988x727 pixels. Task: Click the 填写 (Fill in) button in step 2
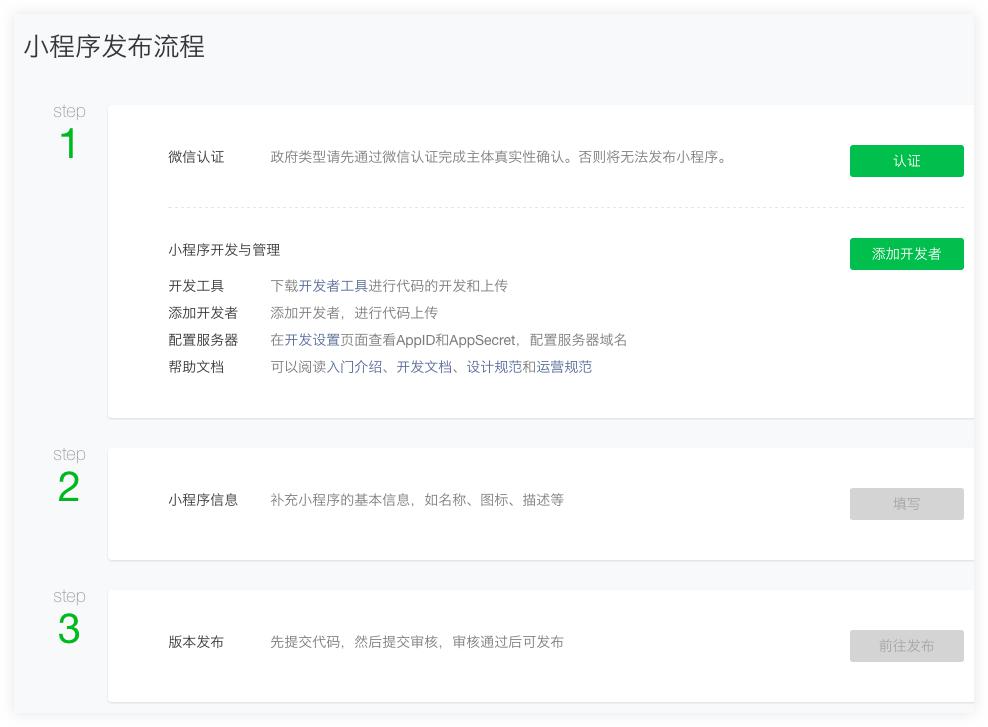tap(906, 504)
